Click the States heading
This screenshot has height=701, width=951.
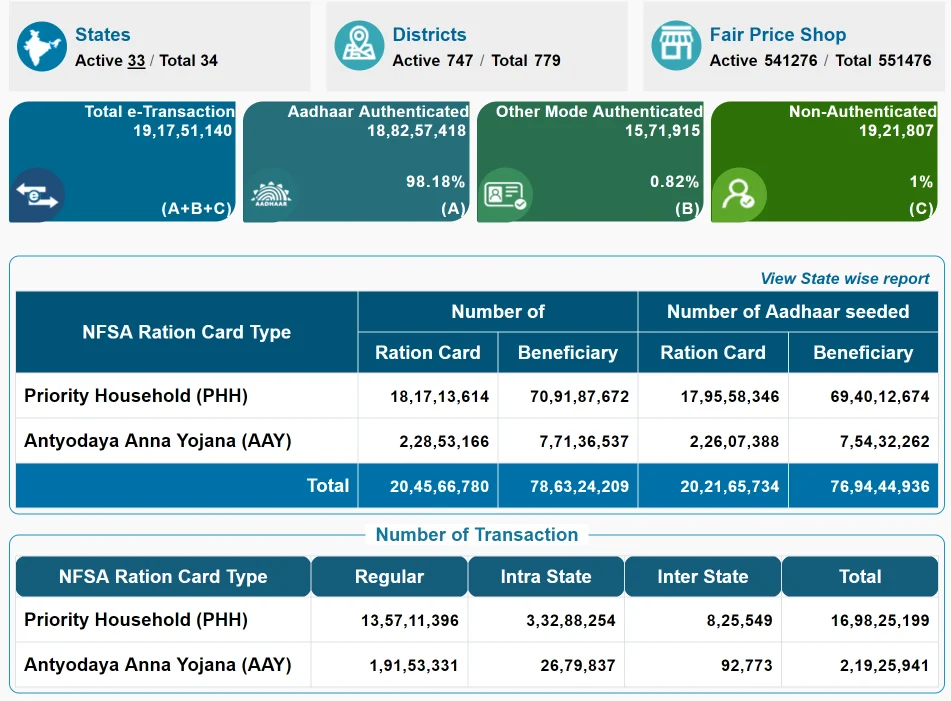pyautogui.click(x=102, y=35)
